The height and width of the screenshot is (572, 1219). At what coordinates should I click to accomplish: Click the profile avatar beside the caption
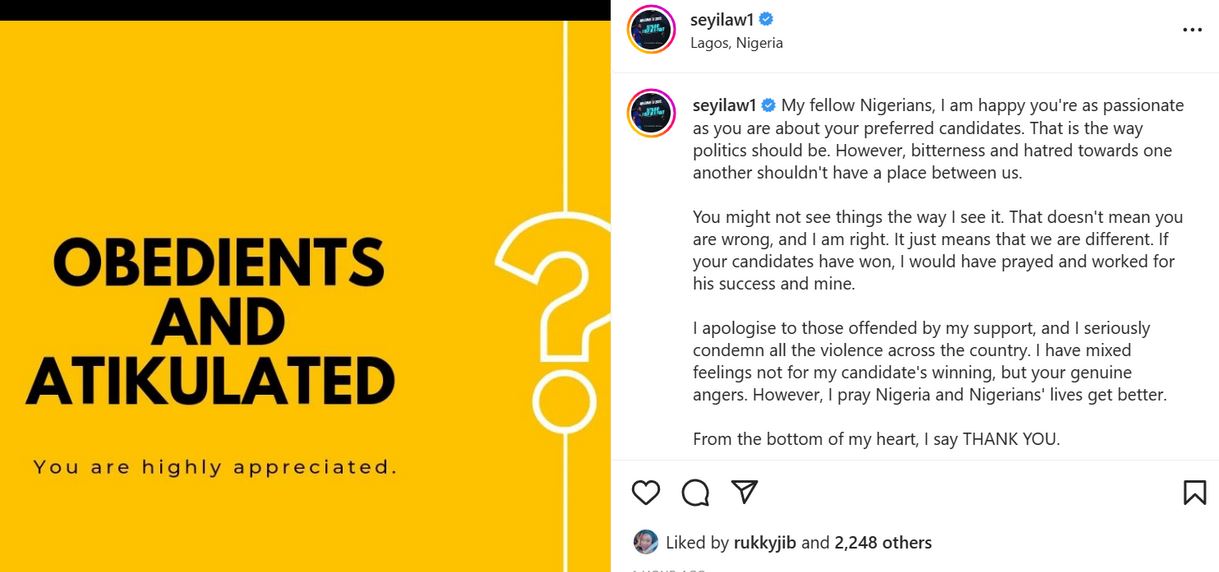(x=651, y=112)
